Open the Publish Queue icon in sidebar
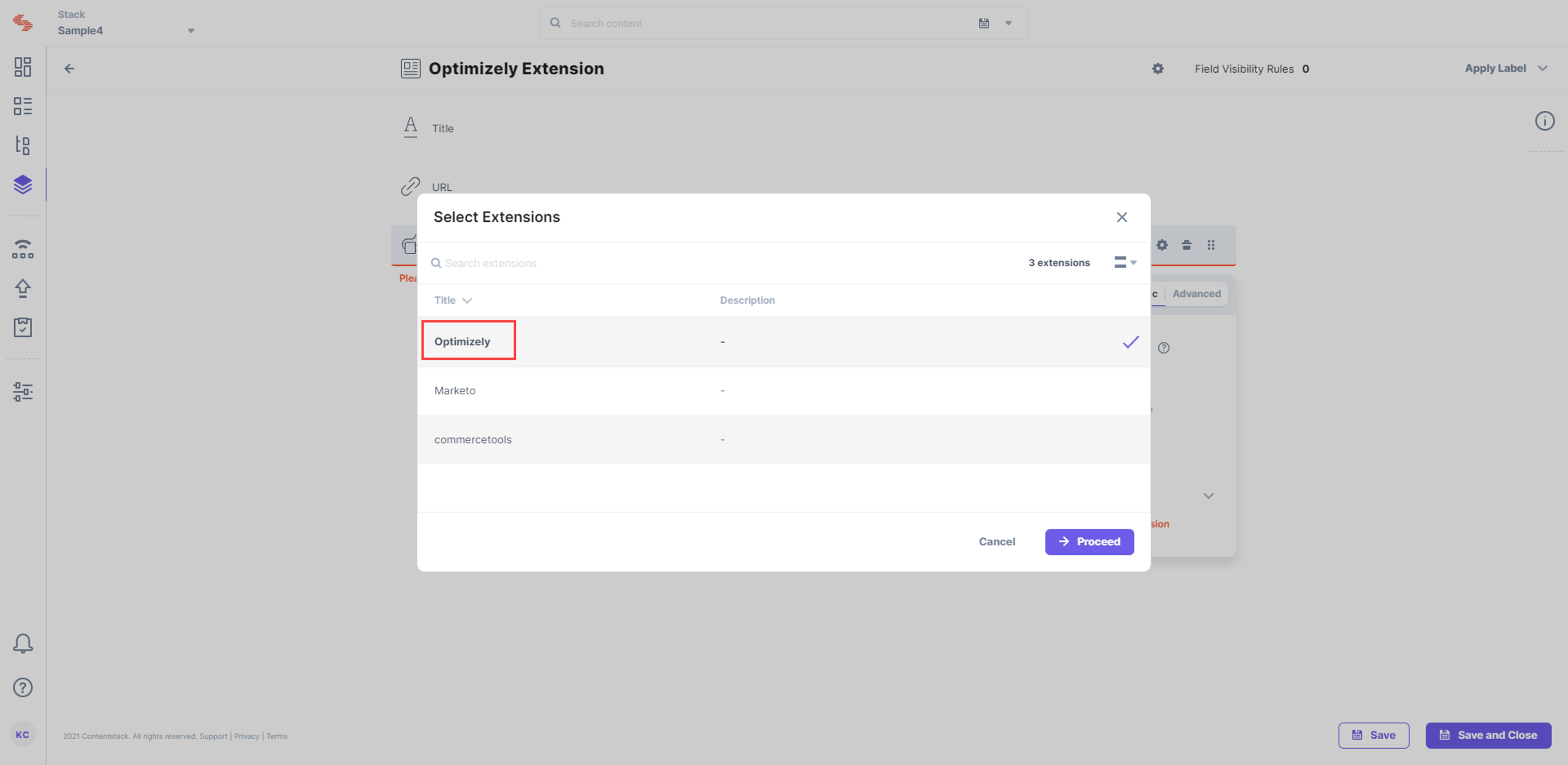The width and height of the screenshot is (1568, 765). pyautogui.click(x=22, y=249)
